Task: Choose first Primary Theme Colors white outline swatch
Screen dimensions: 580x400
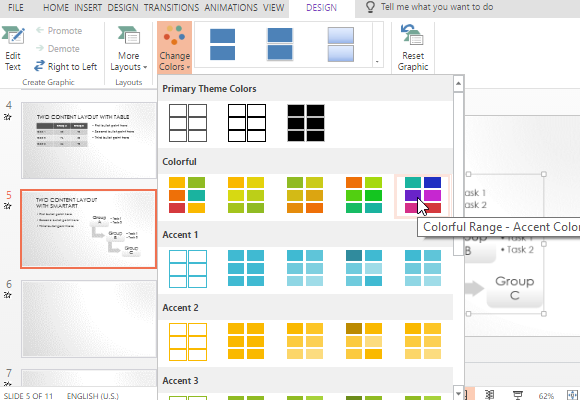Action: point(188,123)
